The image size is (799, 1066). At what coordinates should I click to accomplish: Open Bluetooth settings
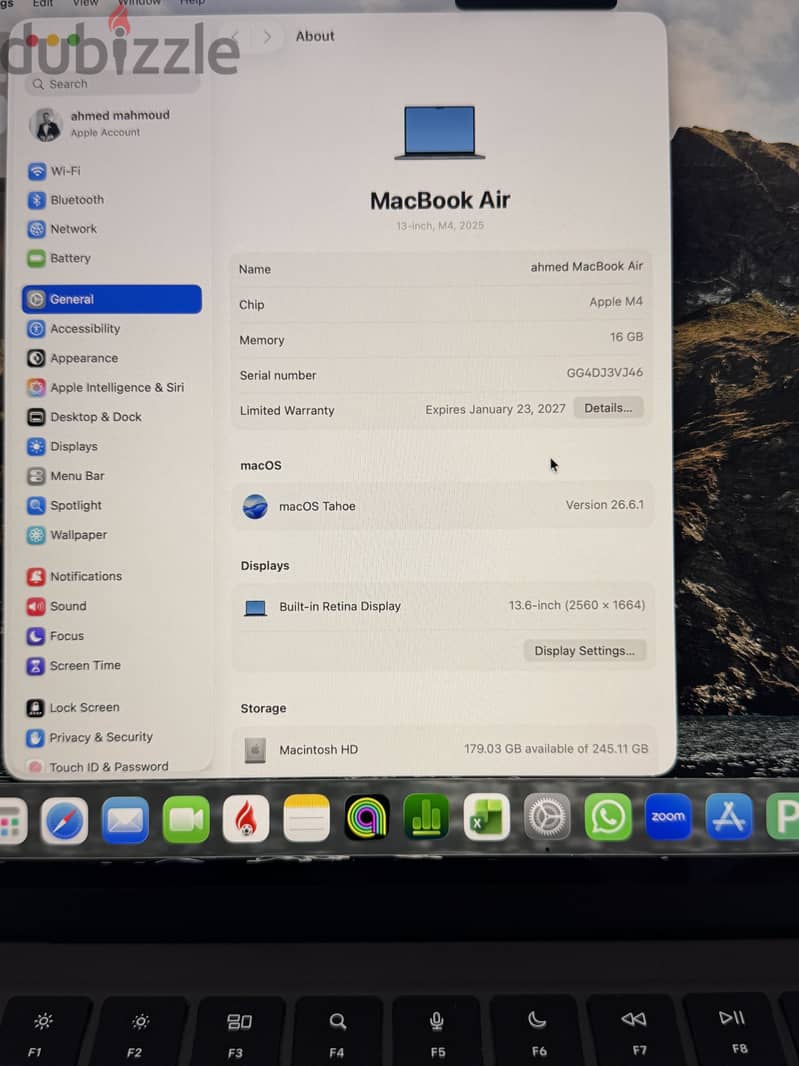tap(66, 200)
